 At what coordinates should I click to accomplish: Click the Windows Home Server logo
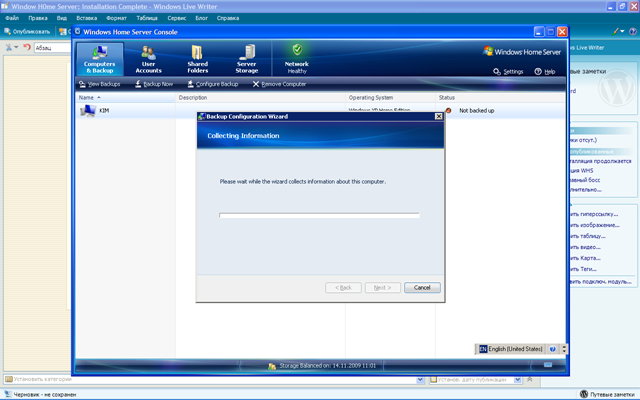522,51
